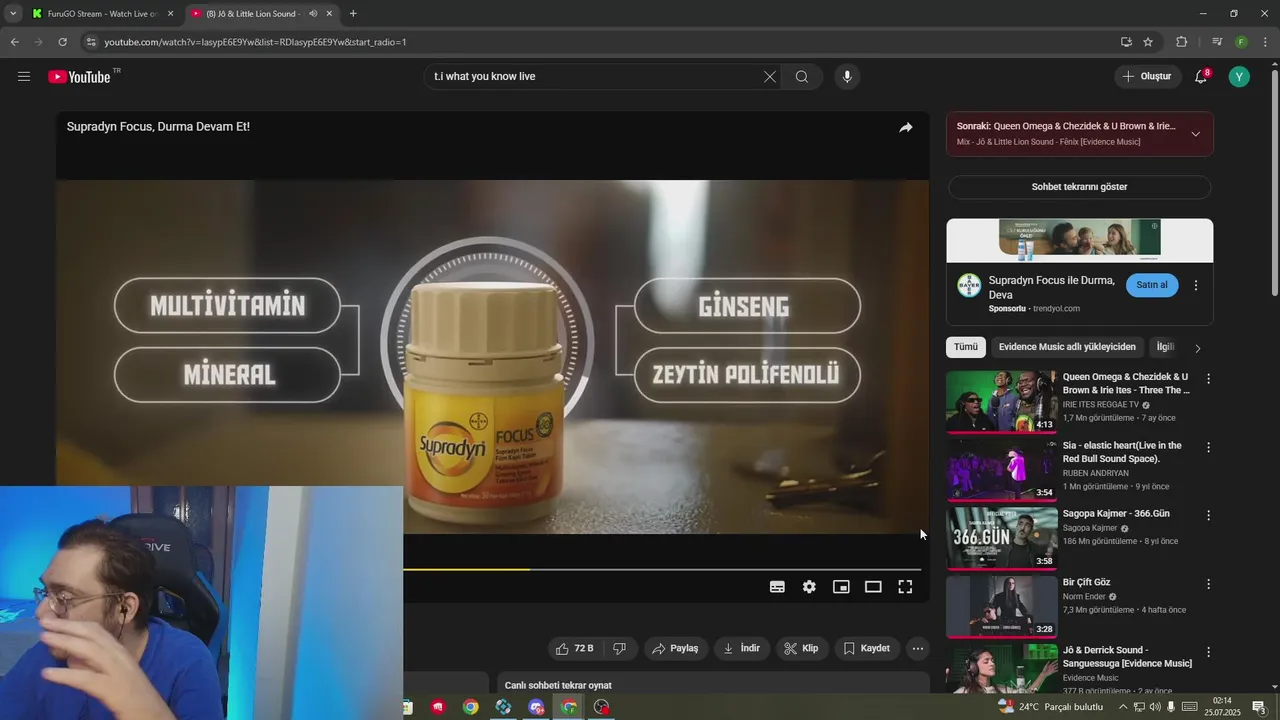Open the player settings gear
The height and width of the screenshot is (720, 1280).
(809, 587)
